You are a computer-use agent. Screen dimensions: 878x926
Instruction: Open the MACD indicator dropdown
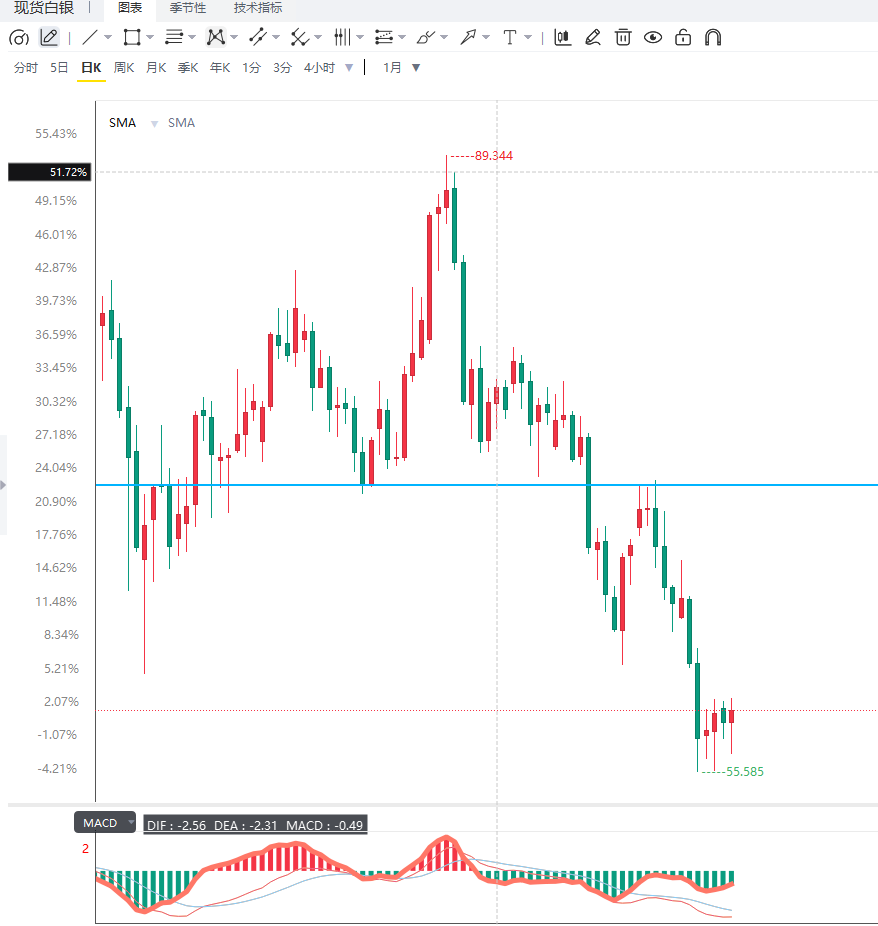pos(105,822)
